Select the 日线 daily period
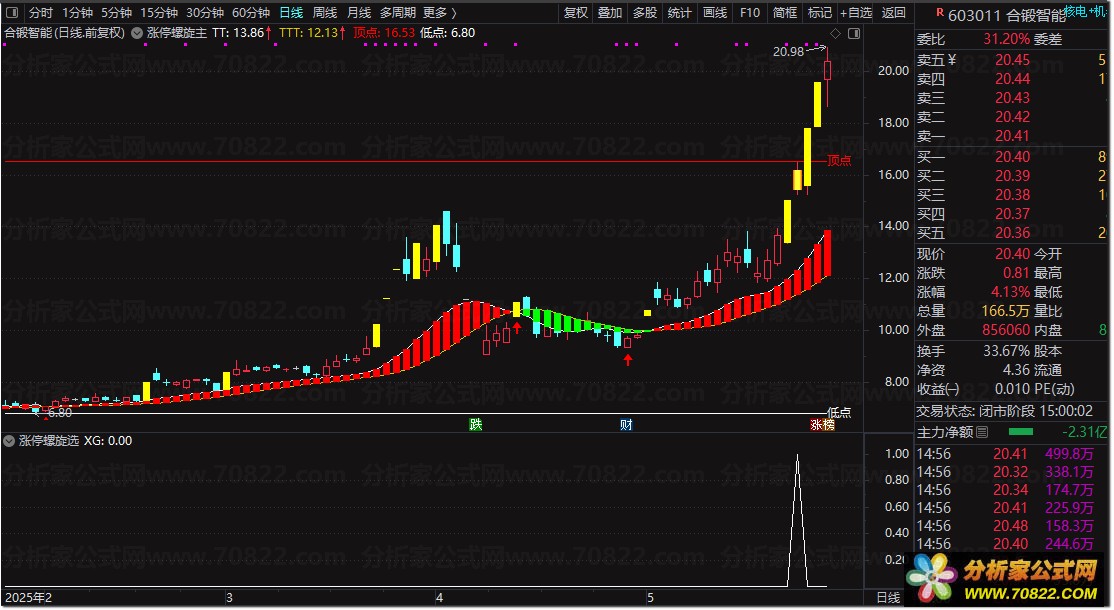Image resolution: width=1114 pixels, height=610 pixels. (291, 13)
